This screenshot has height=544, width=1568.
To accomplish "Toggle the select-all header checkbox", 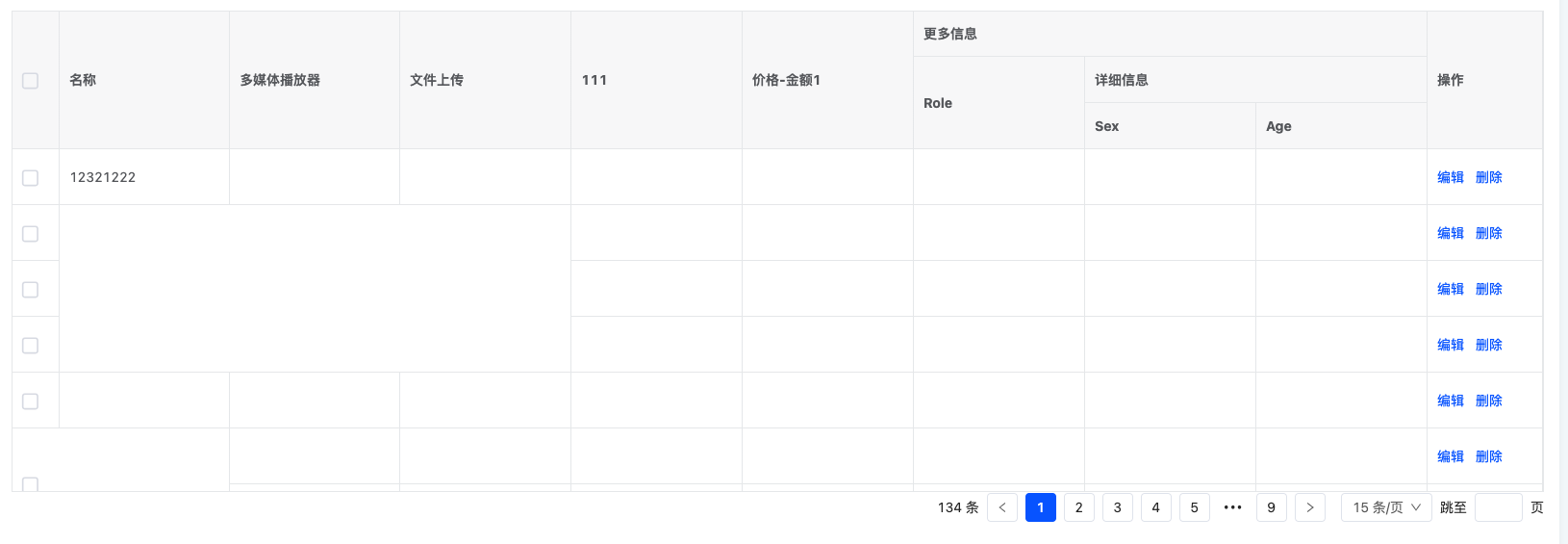I will 31,81.
